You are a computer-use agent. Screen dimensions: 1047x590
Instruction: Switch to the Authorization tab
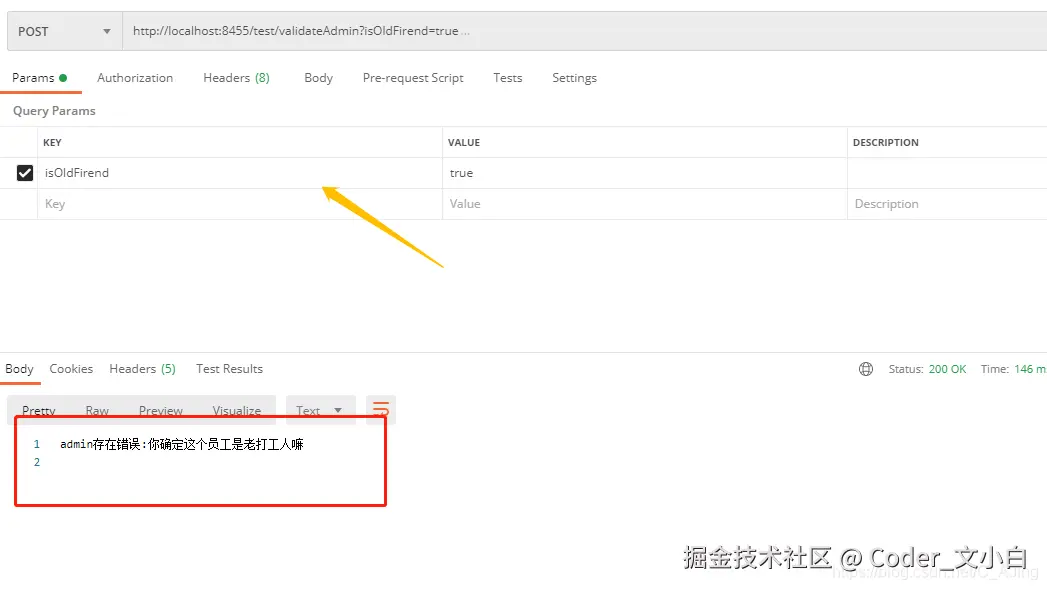pos(135,77)
